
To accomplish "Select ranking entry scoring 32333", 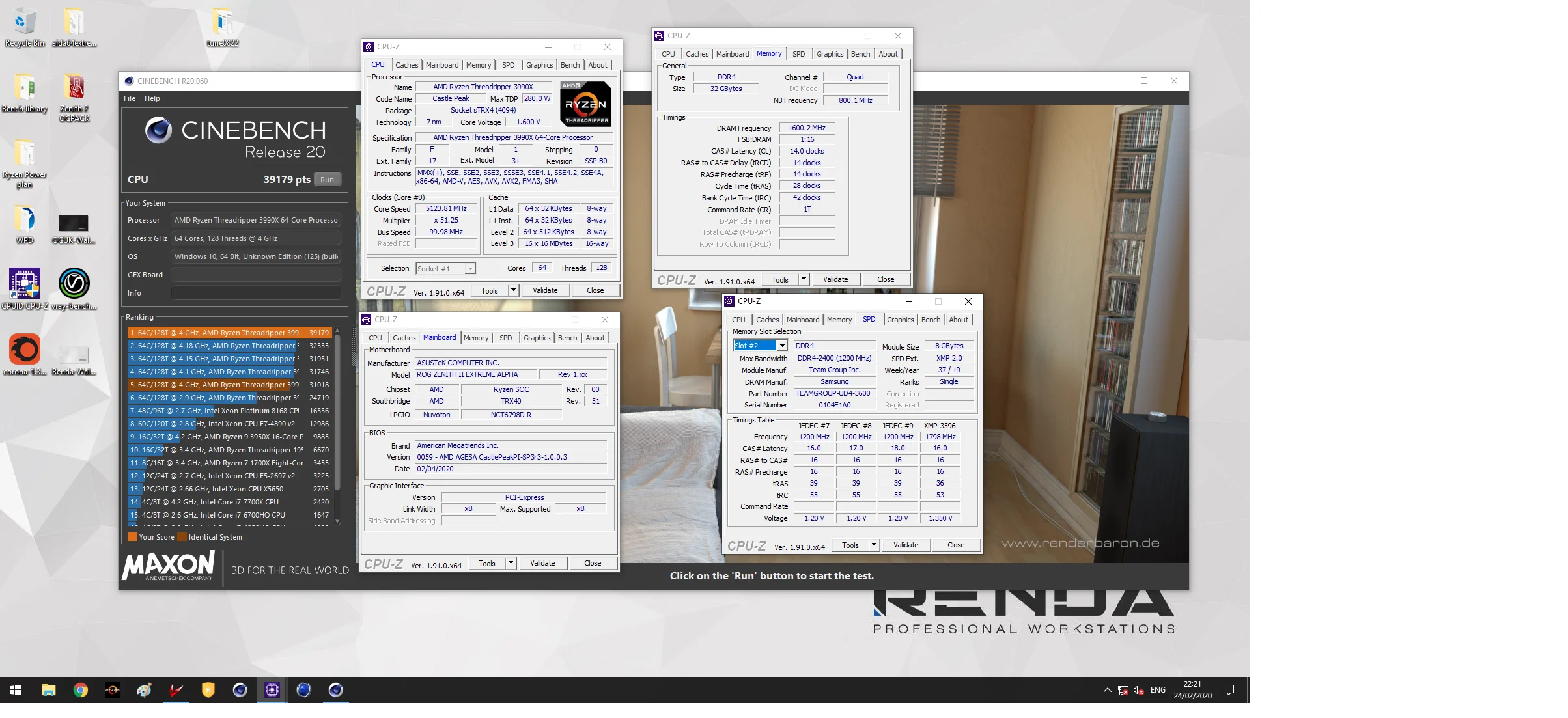I will click(230, 346).
